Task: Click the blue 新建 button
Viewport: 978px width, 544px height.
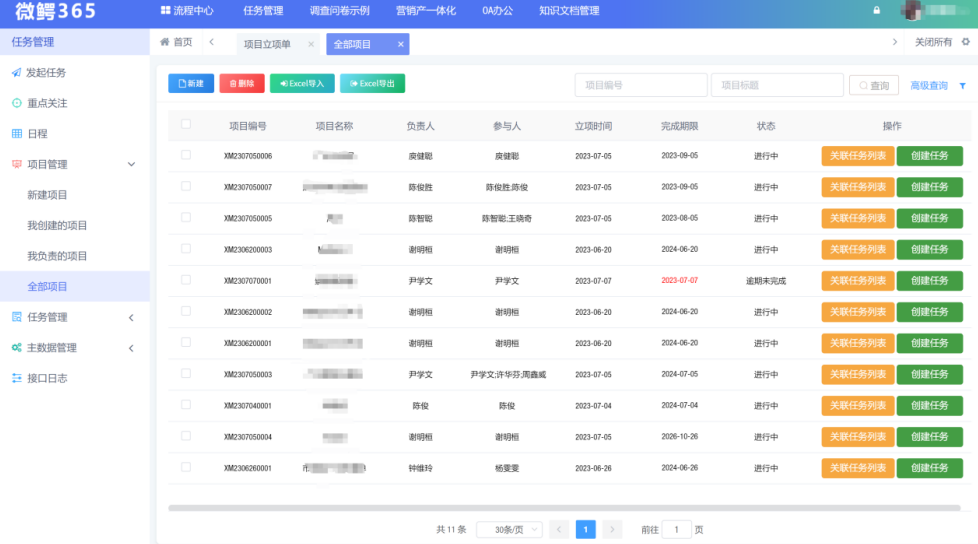Action: coord(191,84)
